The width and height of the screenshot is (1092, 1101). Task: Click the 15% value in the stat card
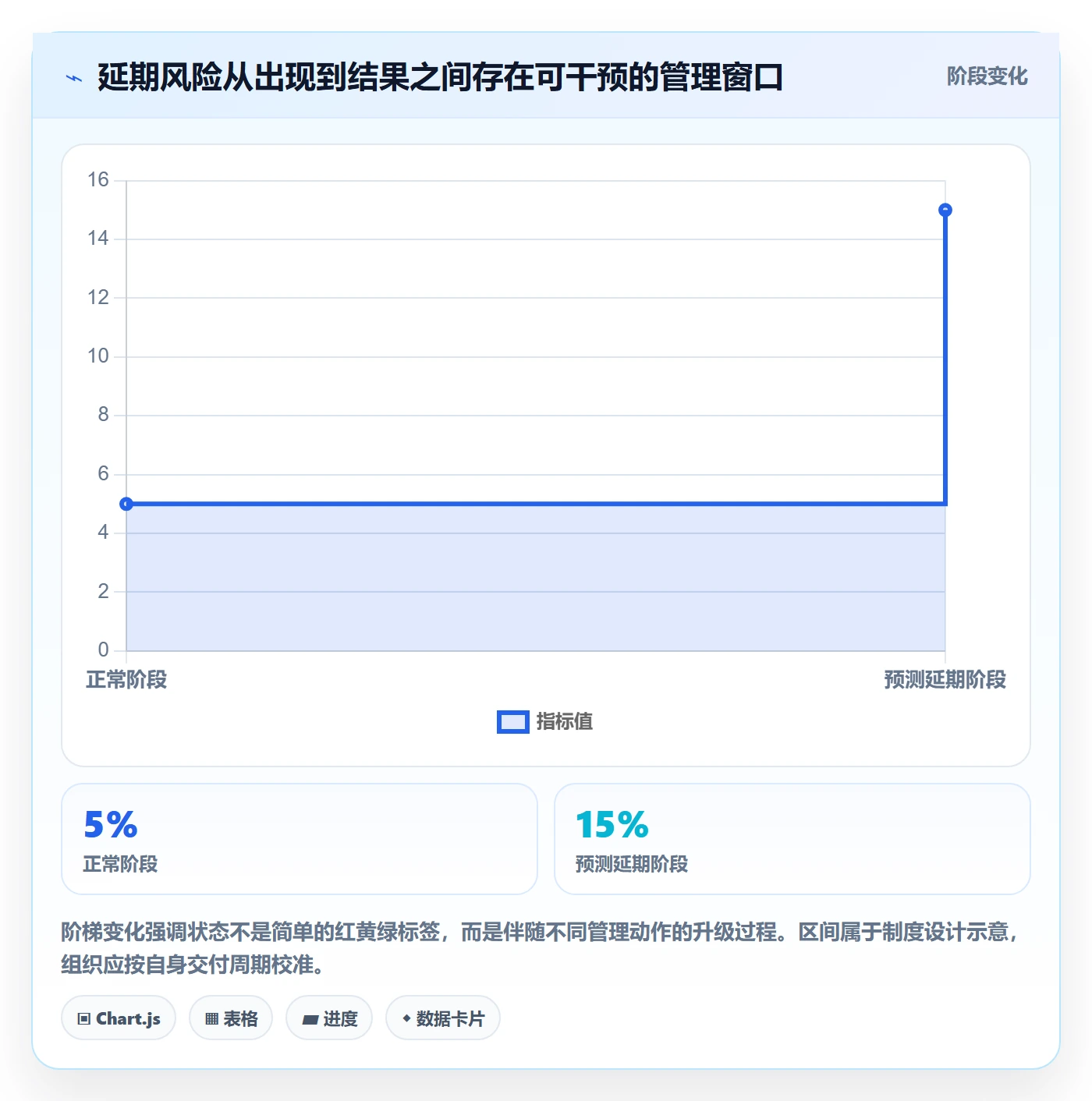(612, 825)
